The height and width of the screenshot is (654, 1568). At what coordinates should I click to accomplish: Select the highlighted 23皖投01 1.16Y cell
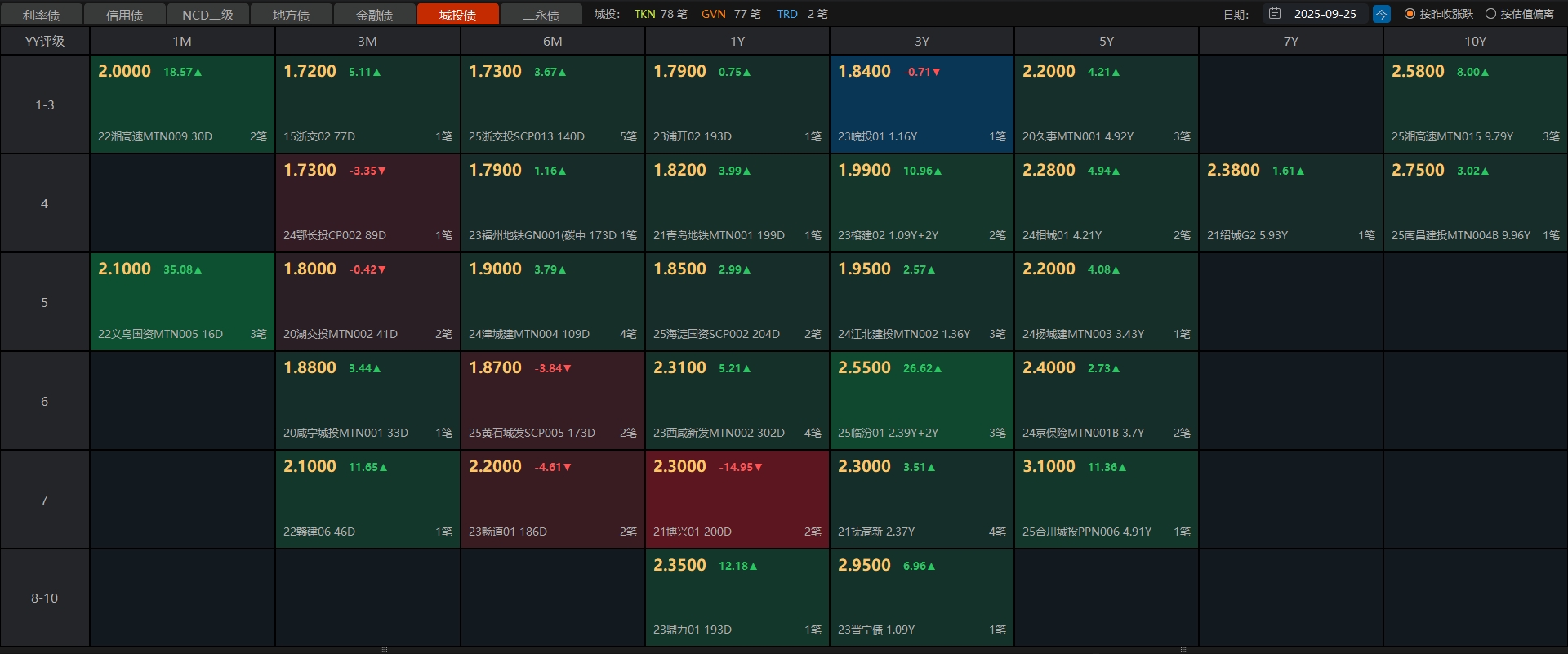tap(922, 105)
